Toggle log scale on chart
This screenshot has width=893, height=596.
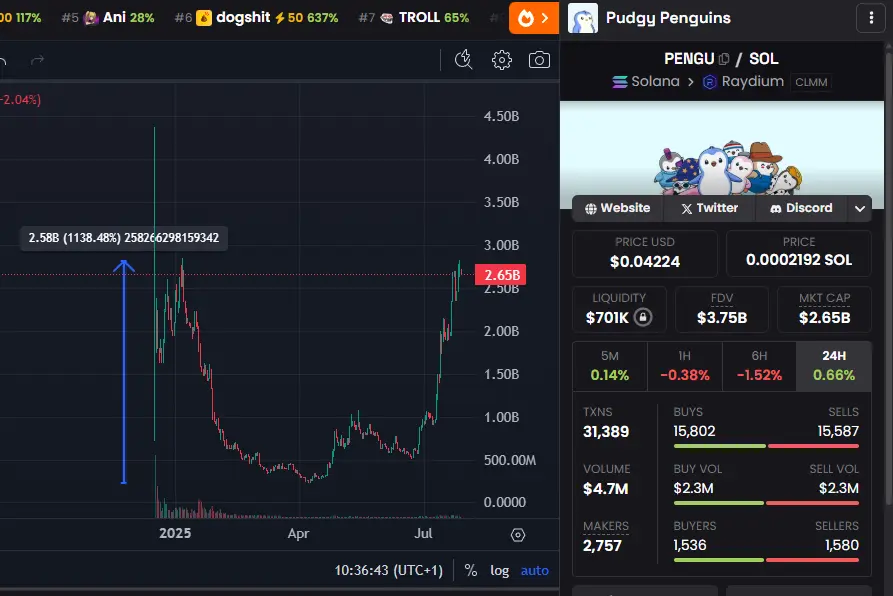(x=499, y=570)
